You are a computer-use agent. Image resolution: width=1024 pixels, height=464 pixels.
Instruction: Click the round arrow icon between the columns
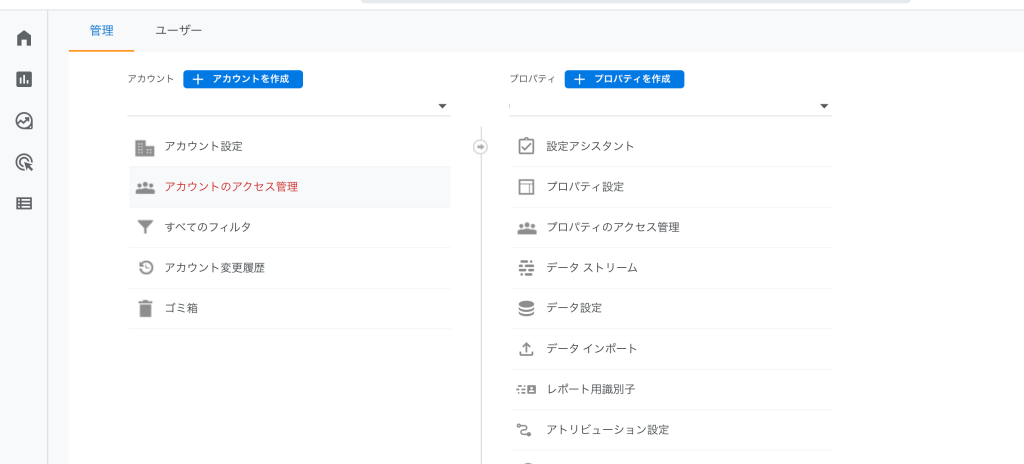pyautogui.click(x=481, y=147)
